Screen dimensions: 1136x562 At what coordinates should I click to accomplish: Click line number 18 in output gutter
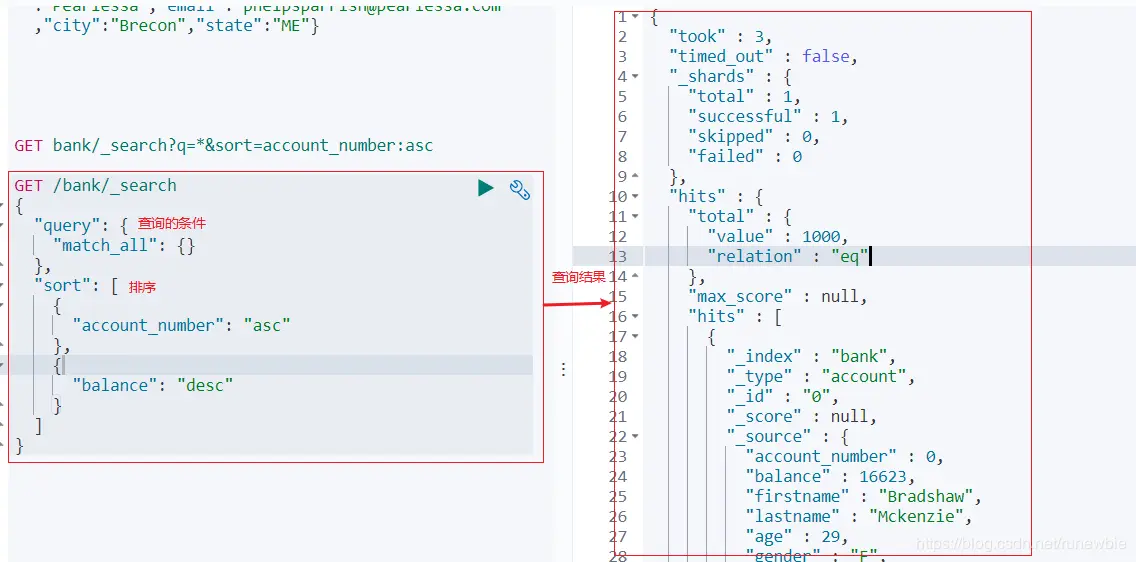(x=617, y=356)
